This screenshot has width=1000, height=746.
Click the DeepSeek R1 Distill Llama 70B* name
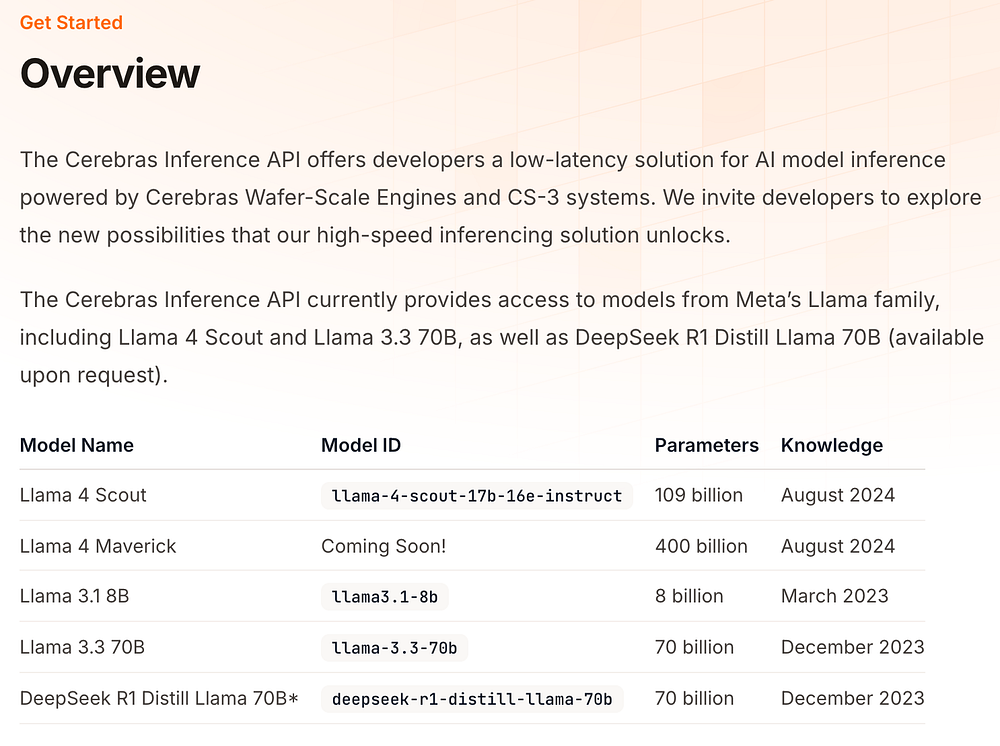(159, 698)
